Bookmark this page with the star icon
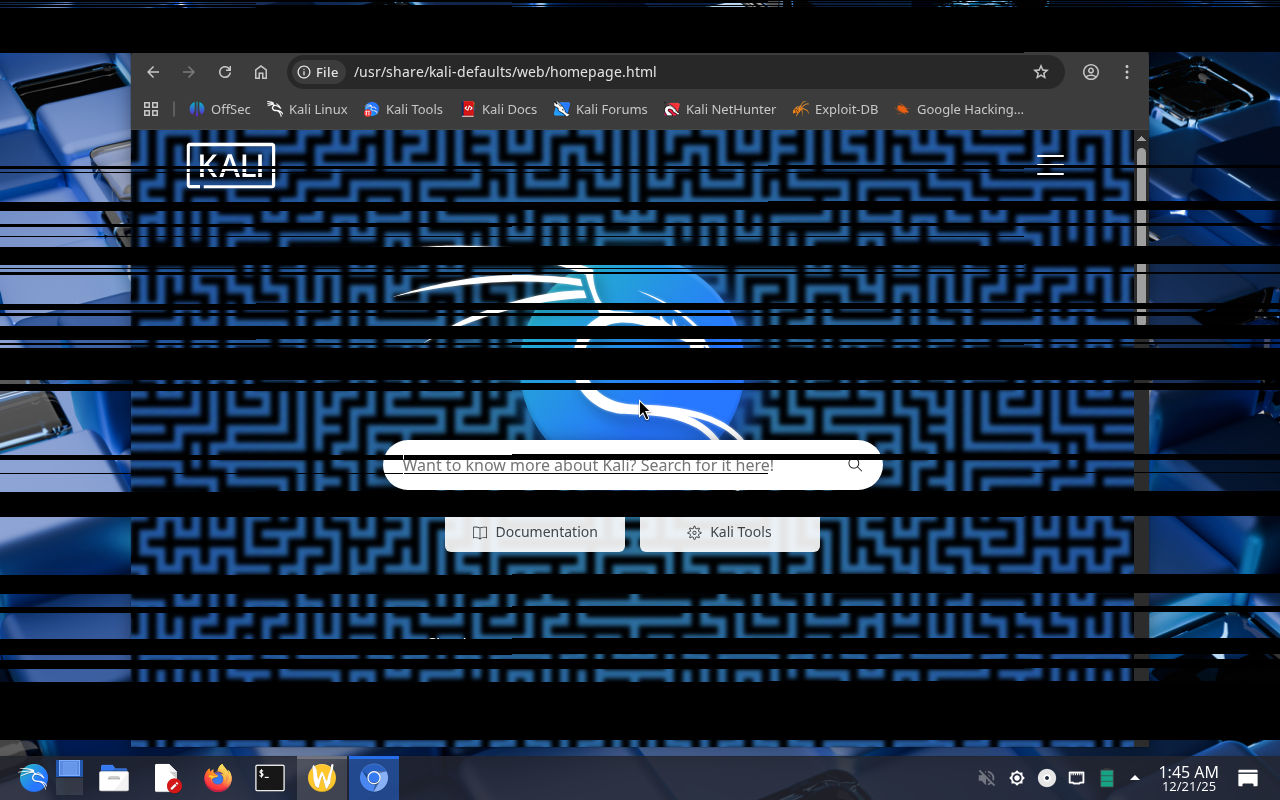This screenshot has height=800, width=1280. point(1041,72)
